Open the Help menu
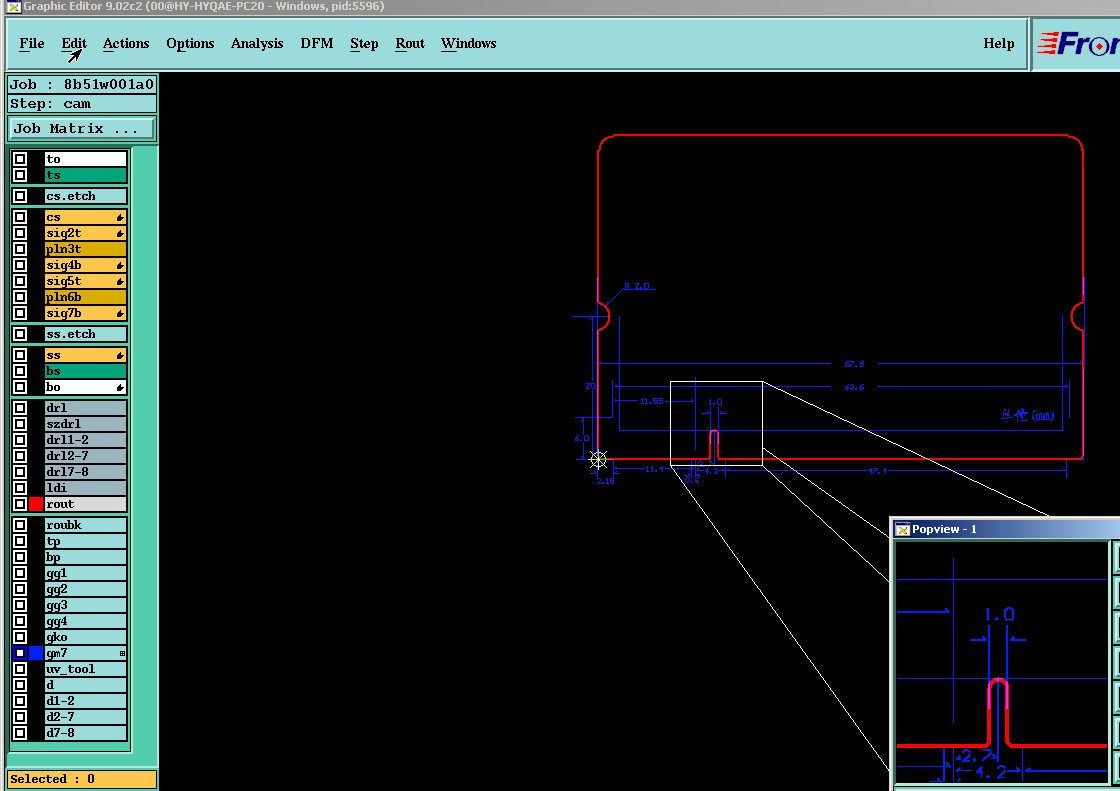Image resolution: width=1120 pixels, height=791 pixels. pyautogui.click(x=999, y=44)
